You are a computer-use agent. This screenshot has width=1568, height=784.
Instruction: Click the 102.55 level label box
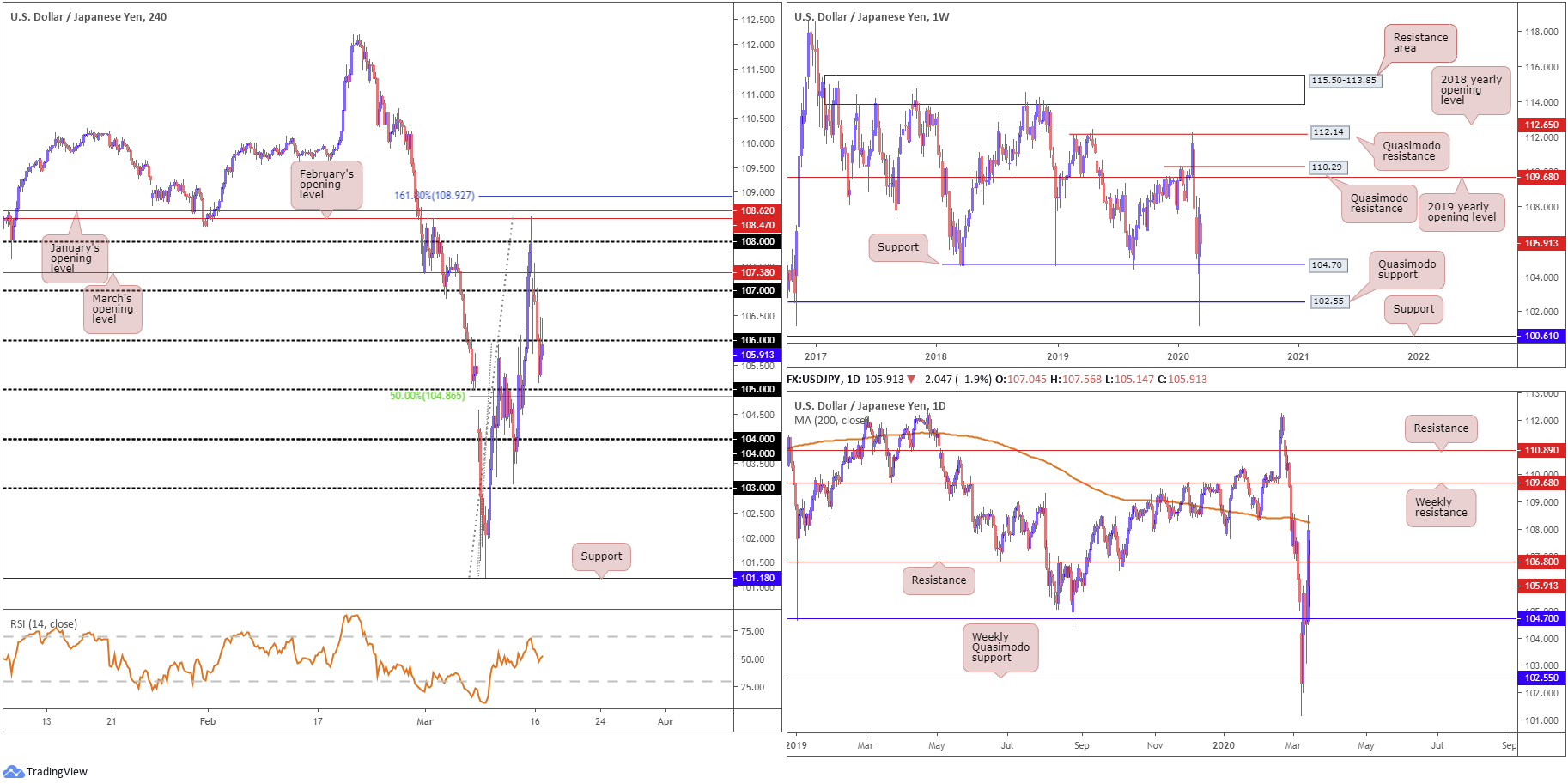click(1328, 301)
